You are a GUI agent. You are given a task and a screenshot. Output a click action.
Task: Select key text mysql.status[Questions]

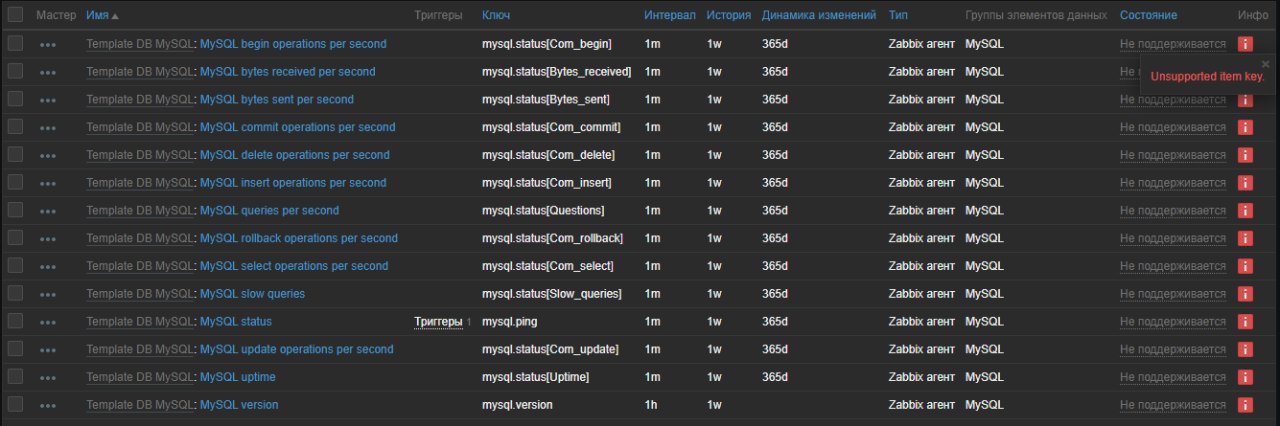[x=543, y=210]
